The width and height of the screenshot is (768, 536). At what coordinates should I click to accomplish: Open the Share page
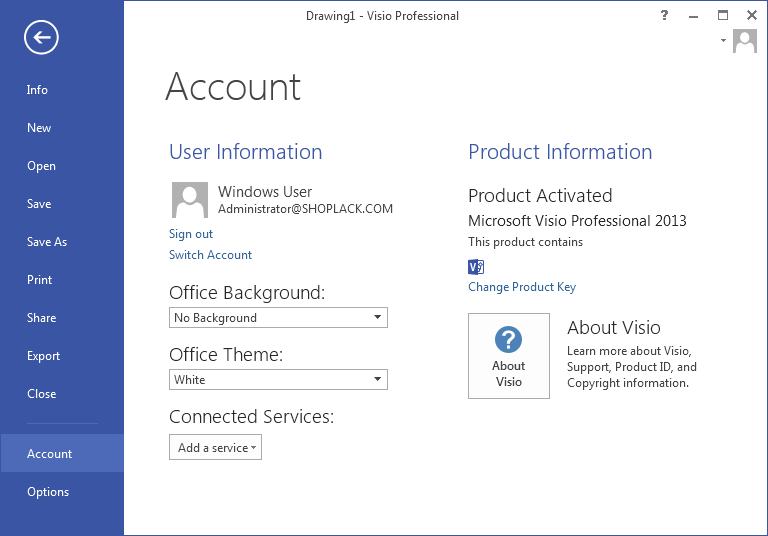41,318
